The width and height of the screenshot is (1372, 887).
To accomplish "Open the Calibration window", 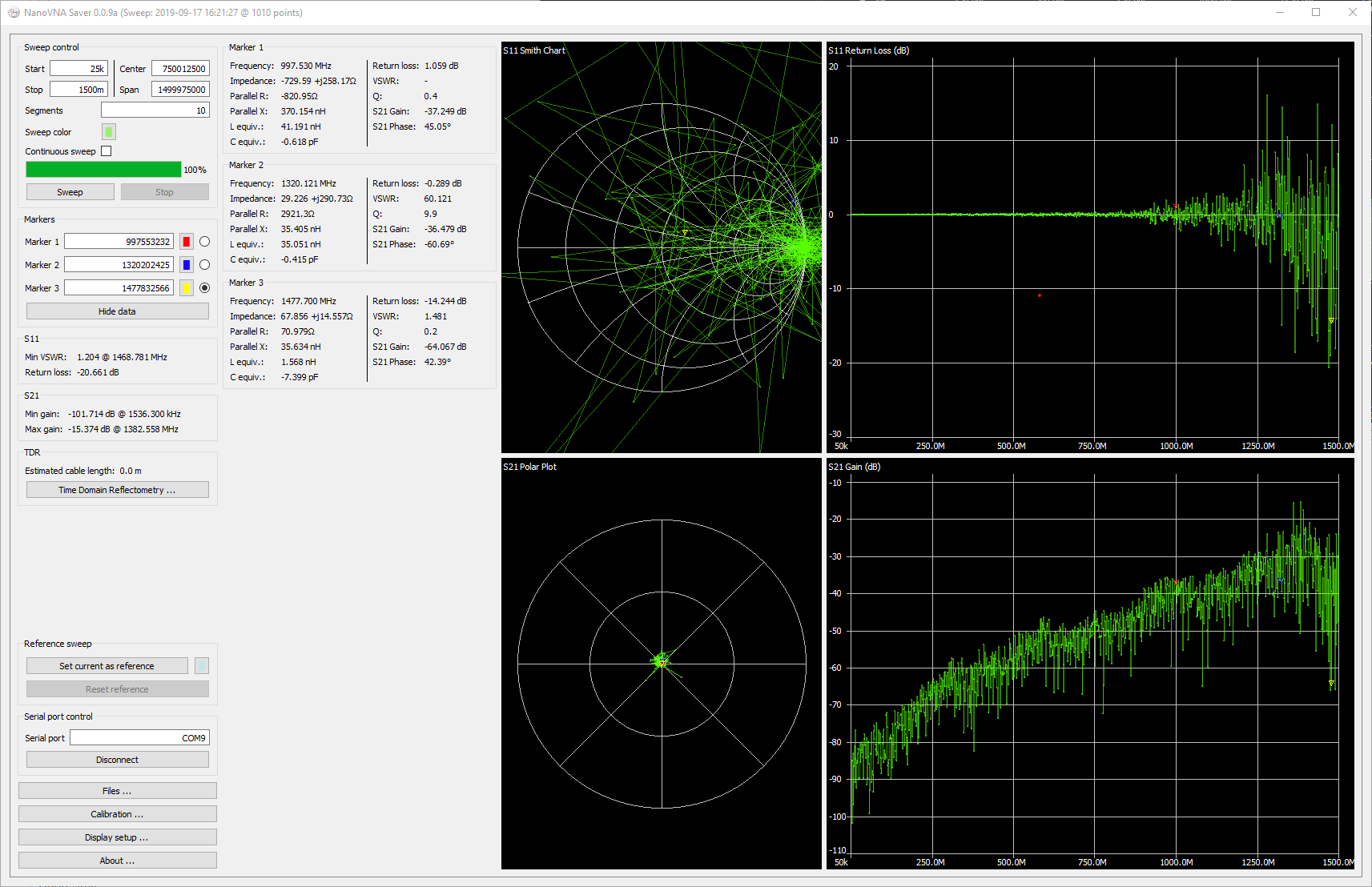I will click(117, 814).
